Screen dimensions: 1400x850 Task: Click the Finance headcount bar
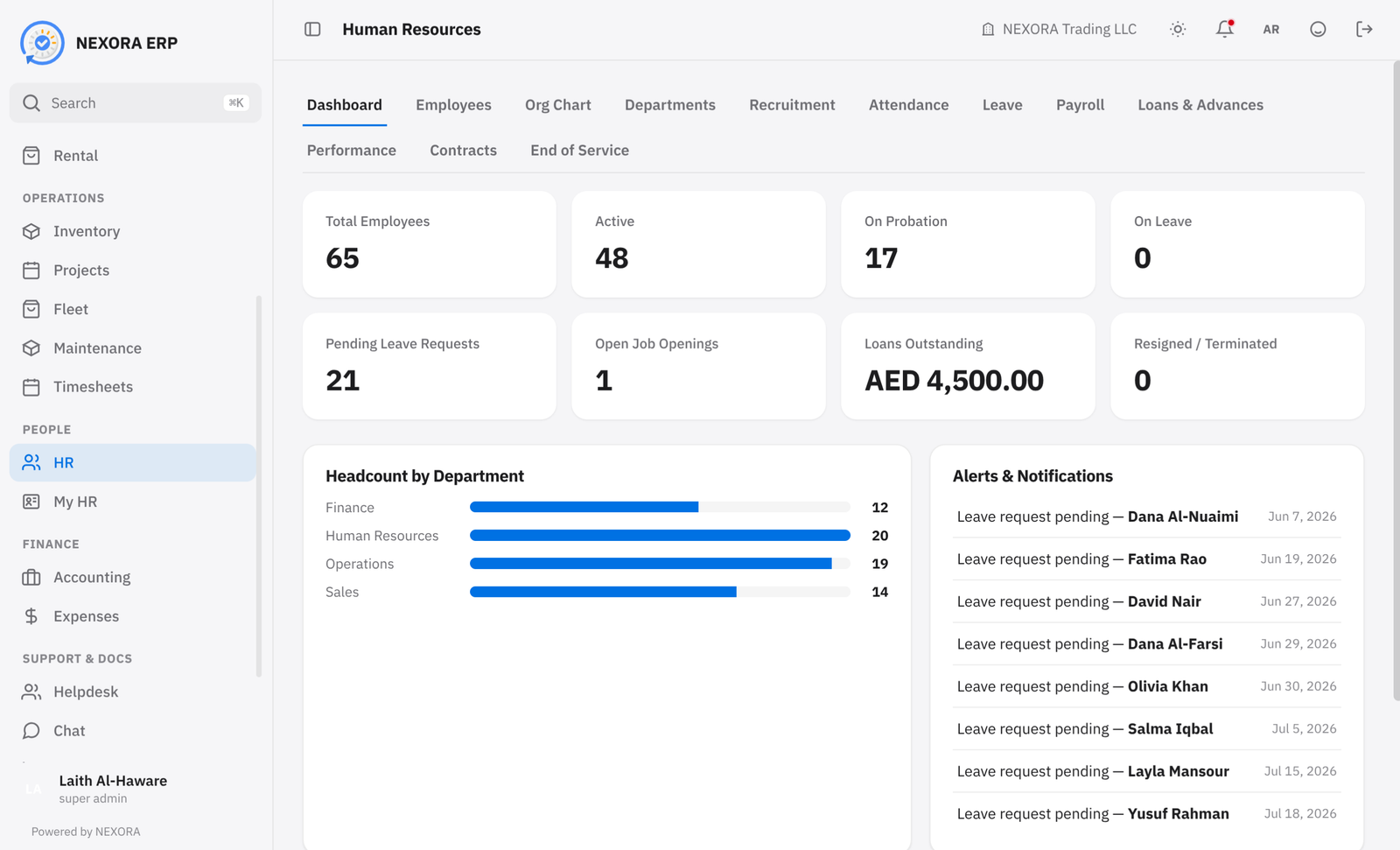(x=660, y=508)
